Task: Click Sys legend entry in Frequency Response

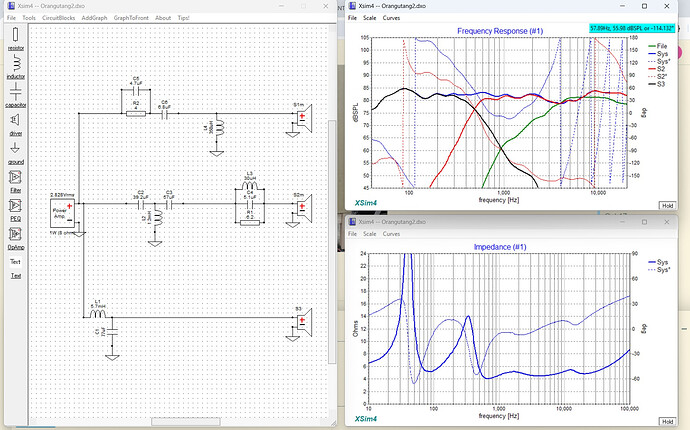Action: 658,54
